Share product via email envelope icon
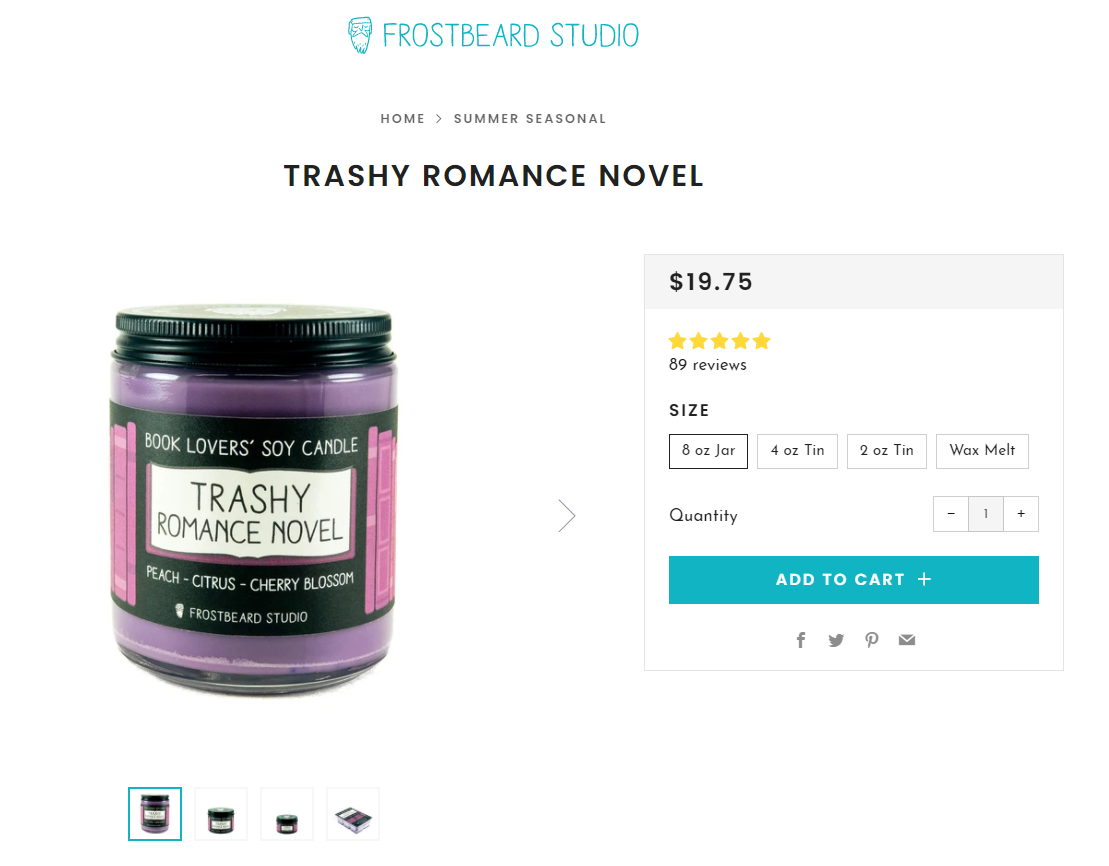Screen dimensions: 1109x866 (907, 640)
